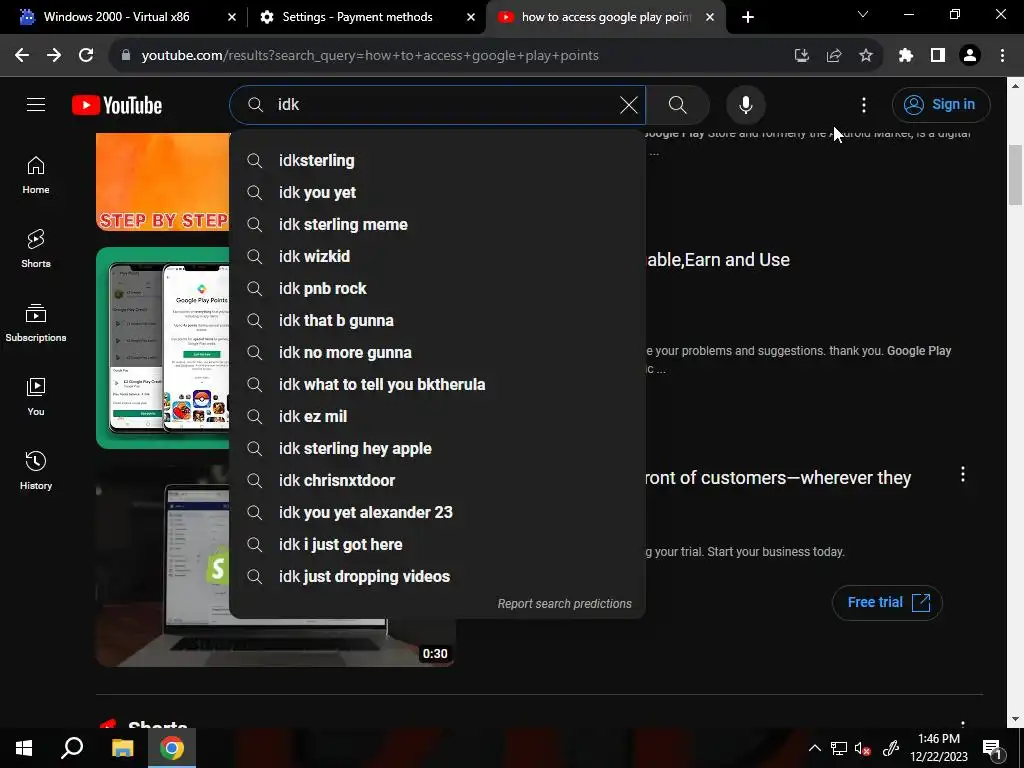1024x768 pixels.
Task: Click the Chrome taskbar icon
Action: click(x=172, y=748)
